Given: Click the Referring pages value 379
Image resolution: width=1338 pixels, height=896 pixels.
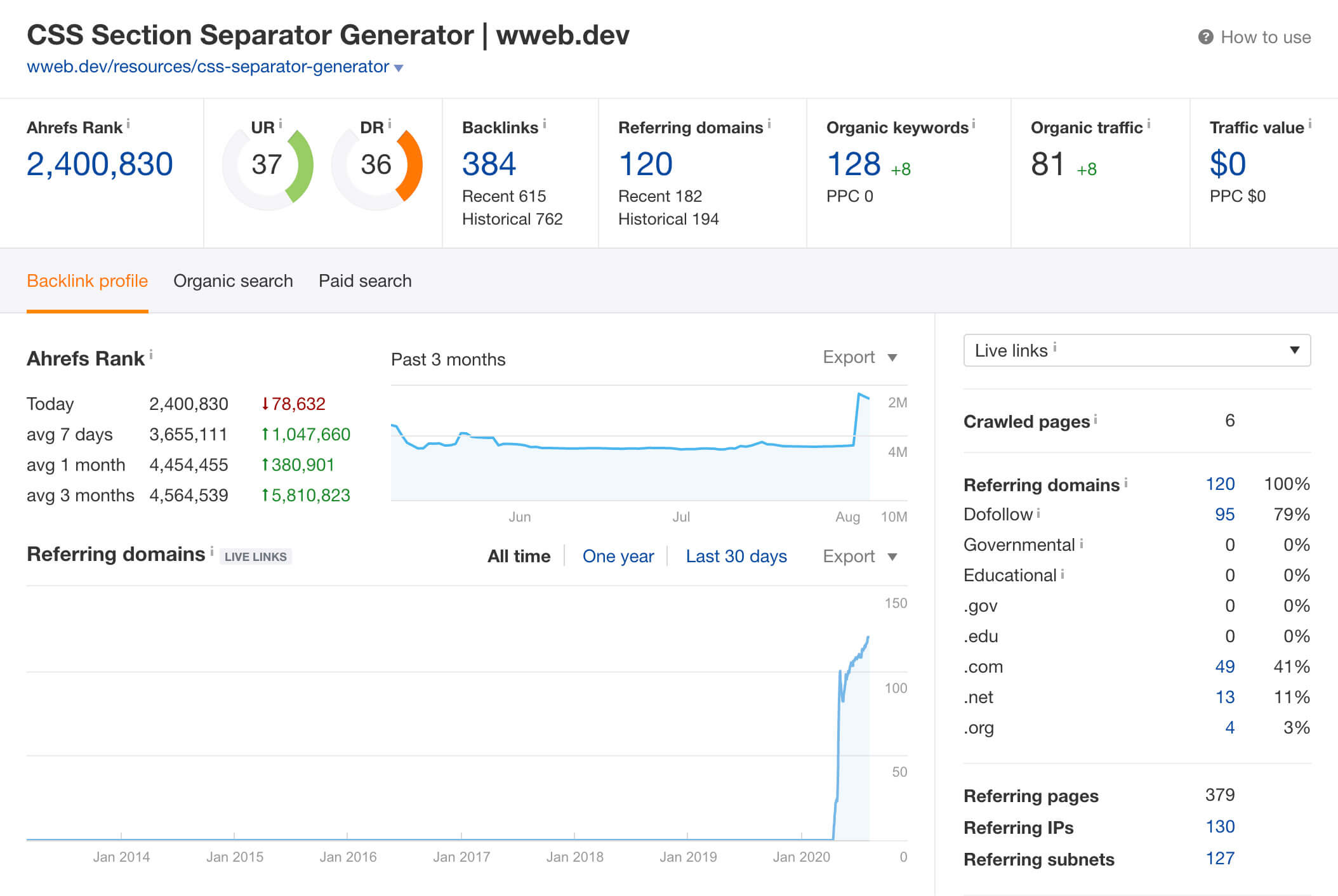Looking at the screenshot, I should pos(1220,795).
